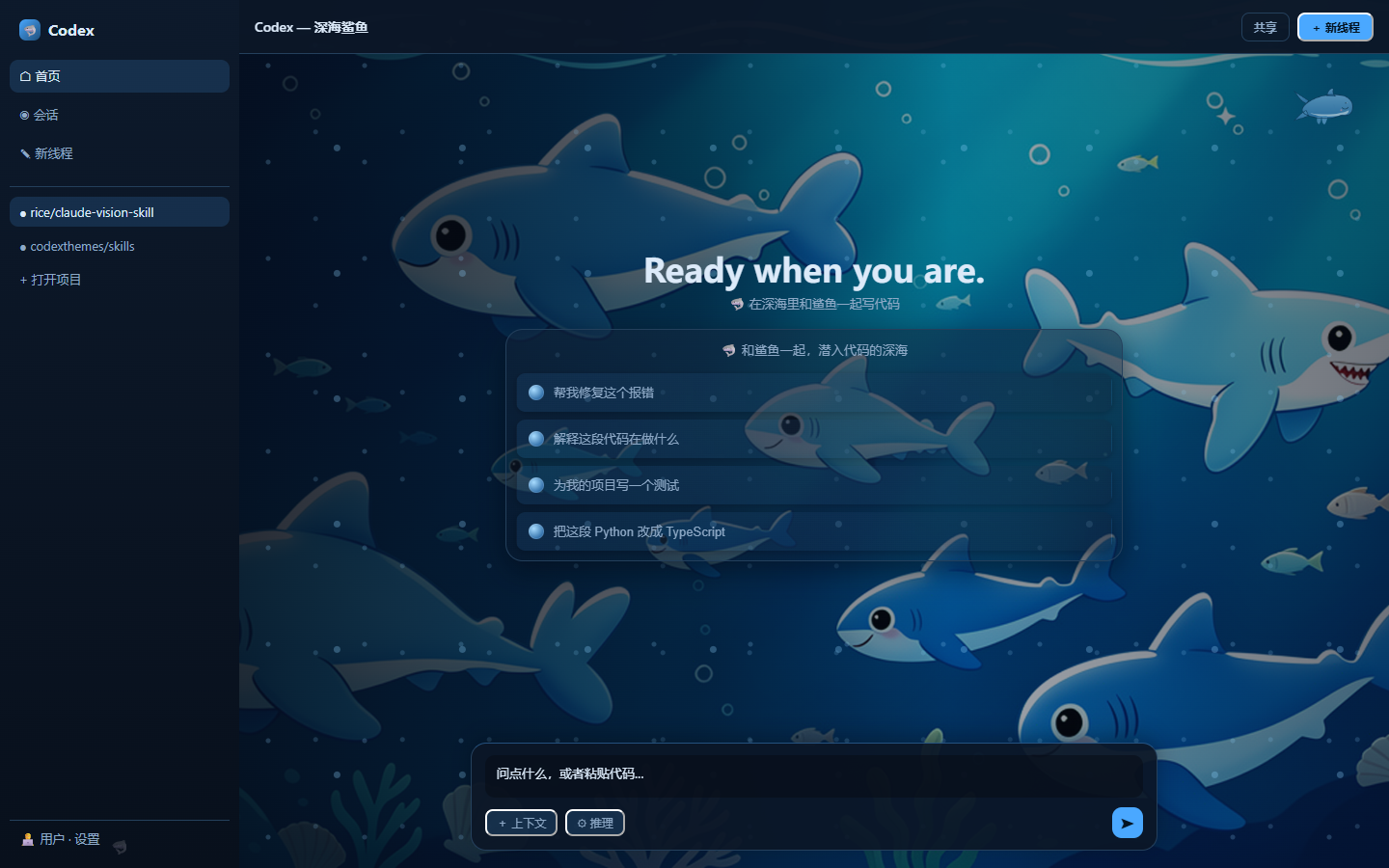1389x868 pixels.
Task: Send the message with the blue arrow icon
Action: tap(1127, 823)
